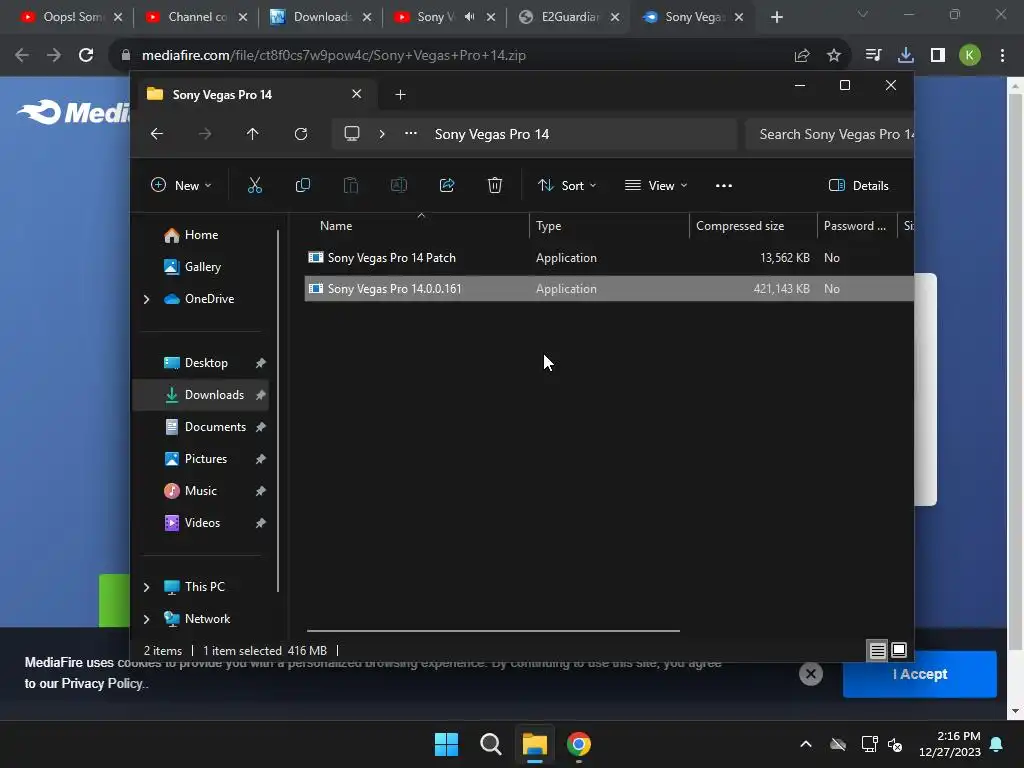Reload the MediaFire page in Chrome

[x=86, y=55]
